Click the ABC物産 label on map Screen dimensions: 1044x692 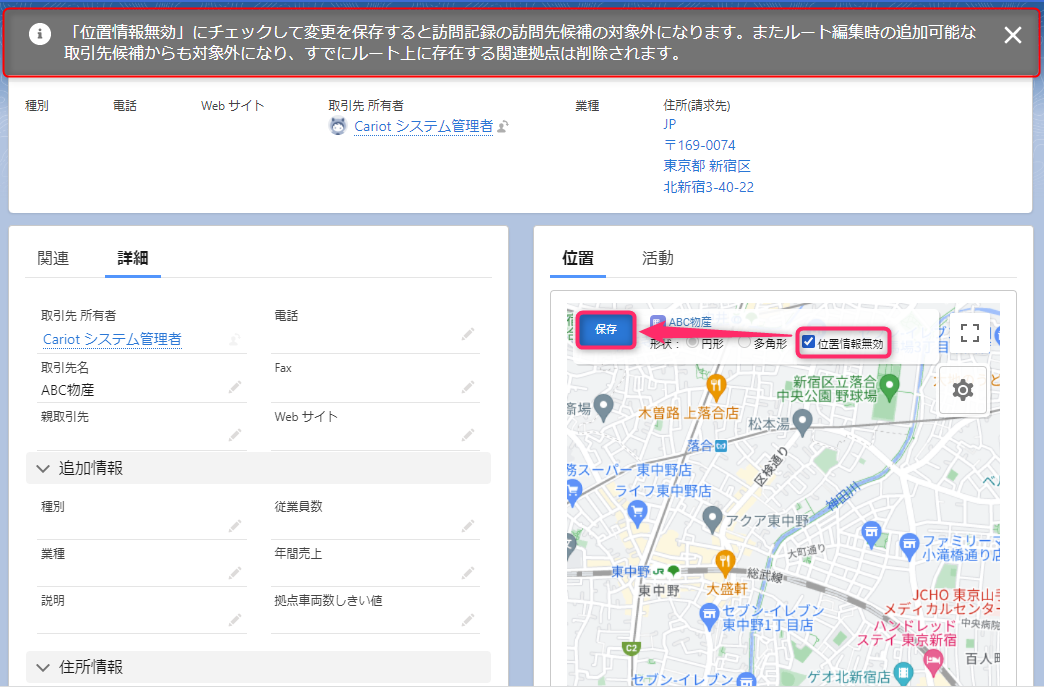pos(690,322)
